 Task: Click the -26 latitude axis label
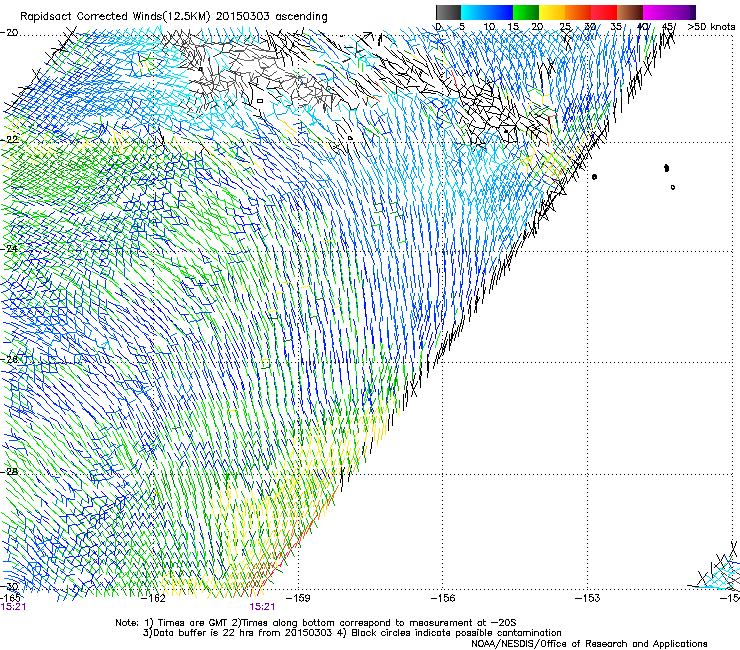[9, 359]
